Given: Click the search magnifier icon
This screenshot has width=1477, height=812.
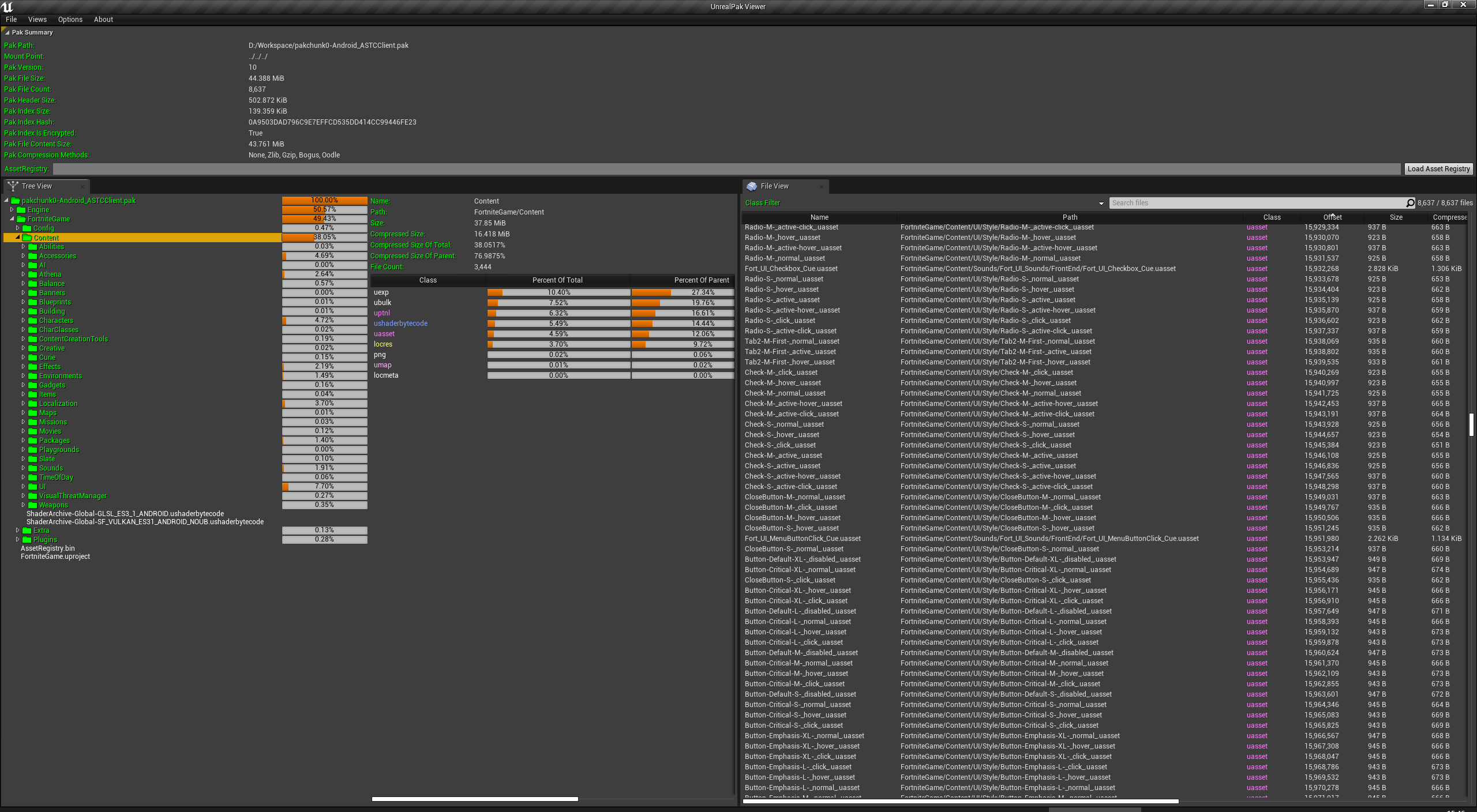Looking at the screenshot, I should [1410, 203].
